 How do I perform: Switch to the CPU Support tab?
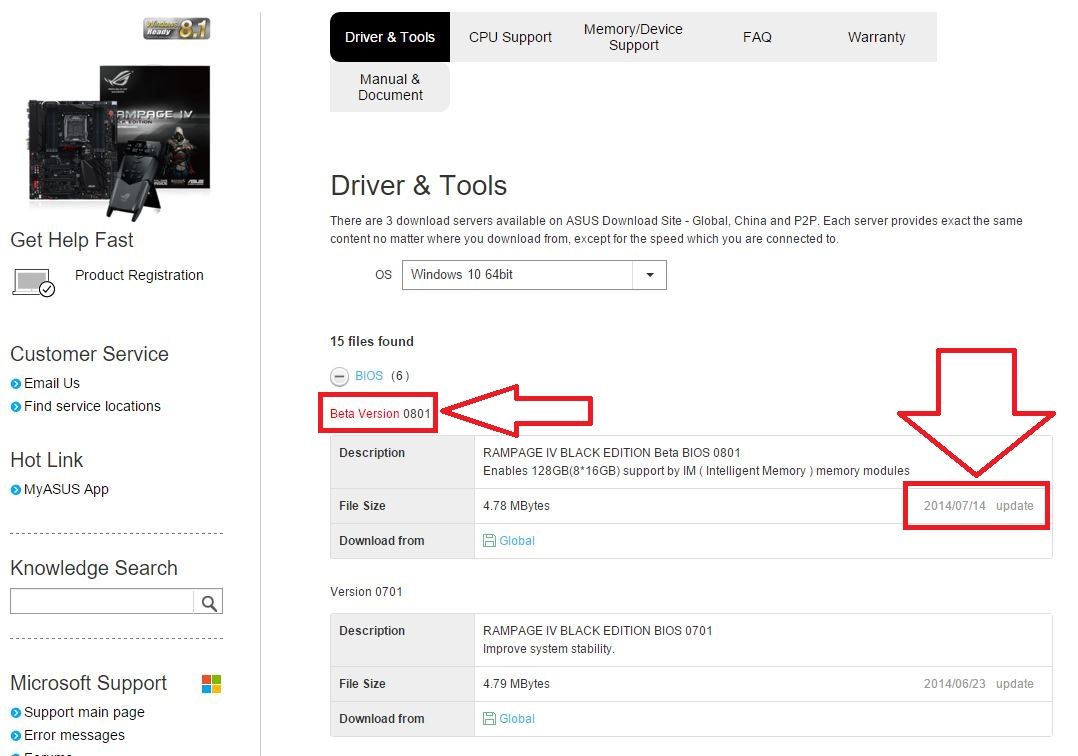tap(510, 37)
